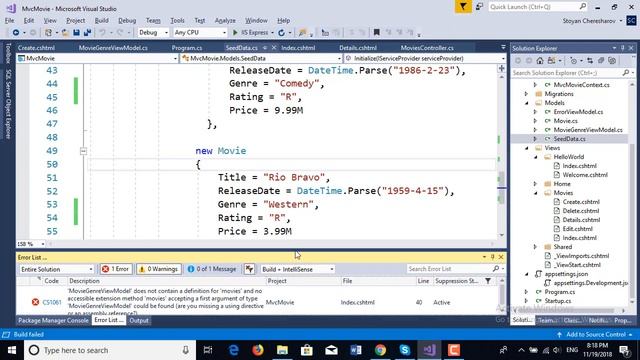This screenshot has width=640, height=360.
Task: Pin the Error List panel
Action: (x=493, y=257)
